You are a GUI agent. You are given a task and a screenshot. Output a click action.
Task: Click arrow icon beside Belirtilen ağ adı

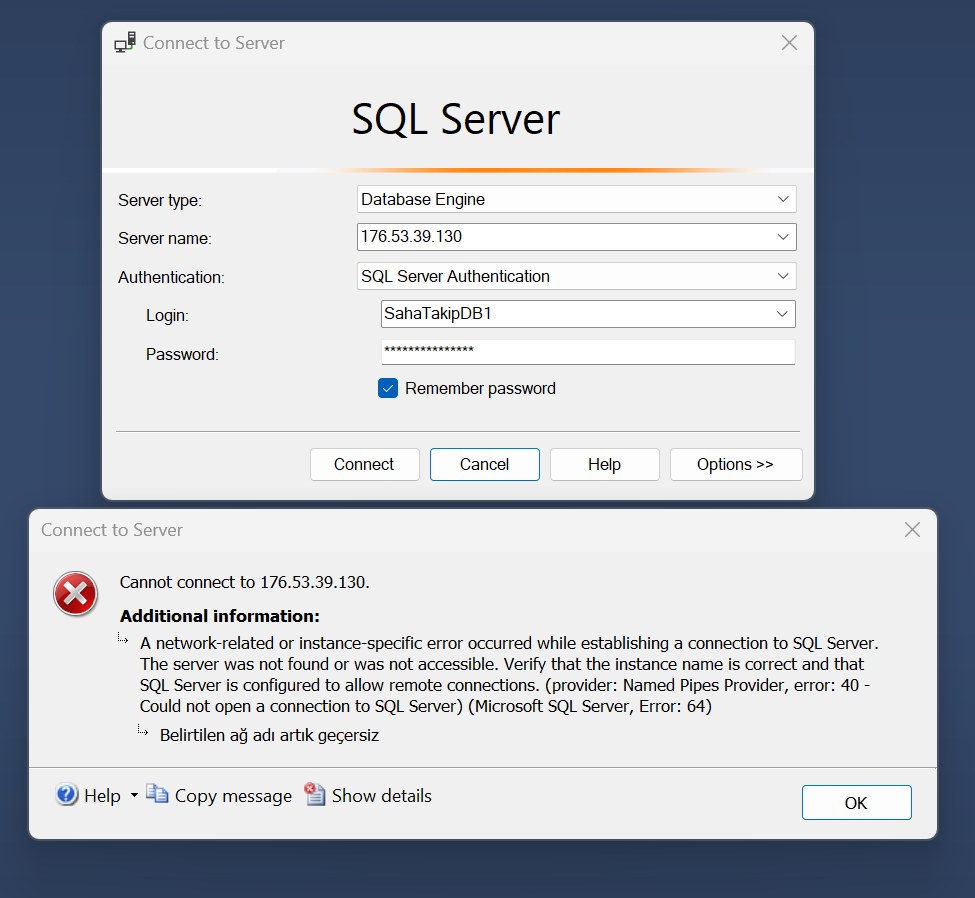coord(143,730)
